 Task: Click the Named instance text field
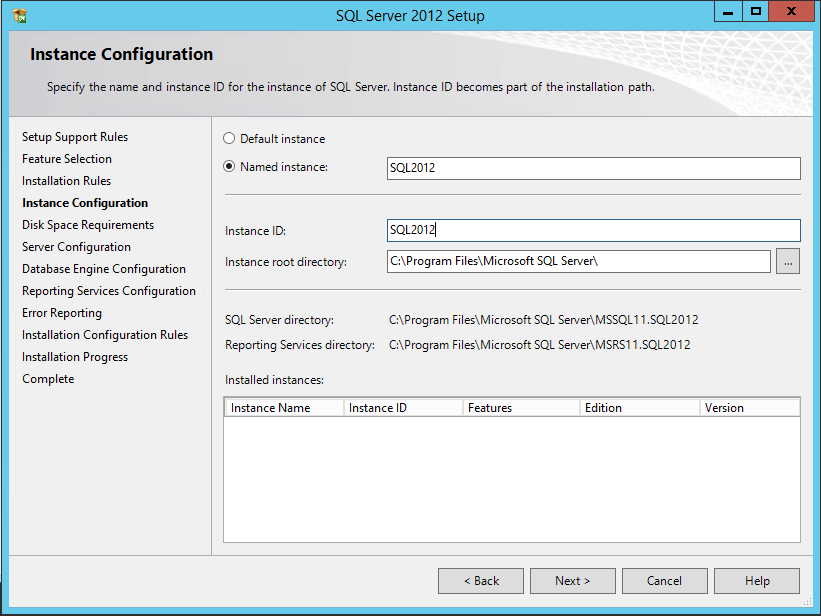click(593, 168)
